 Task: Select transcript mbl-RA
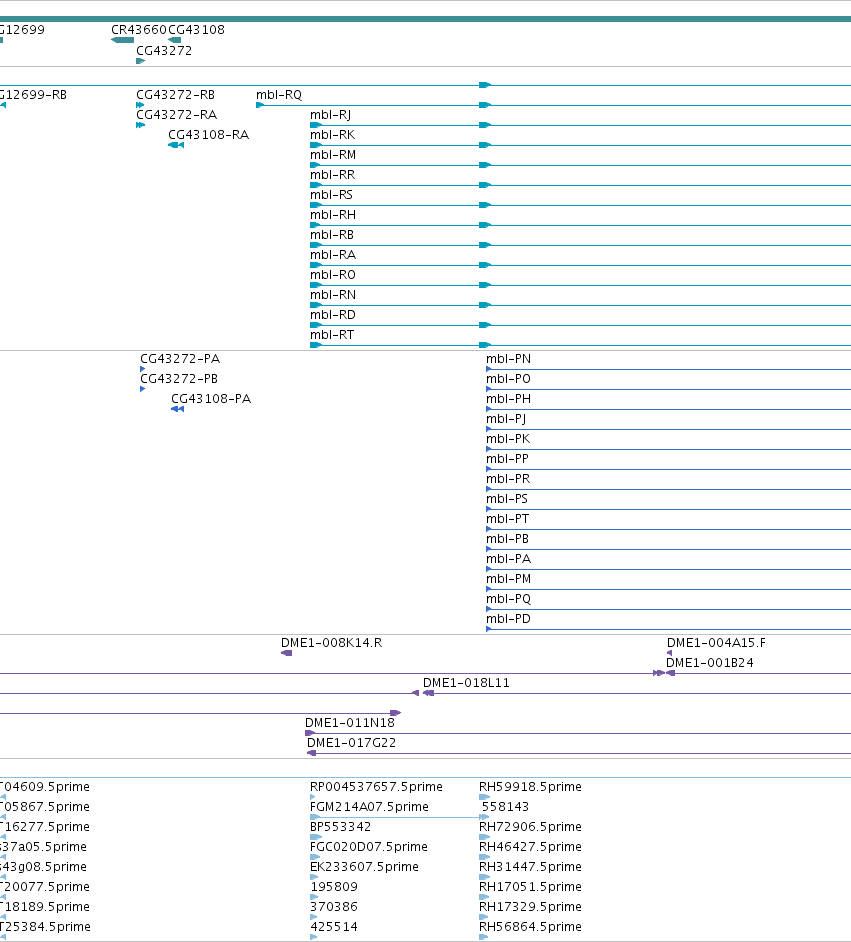(333, 255)
